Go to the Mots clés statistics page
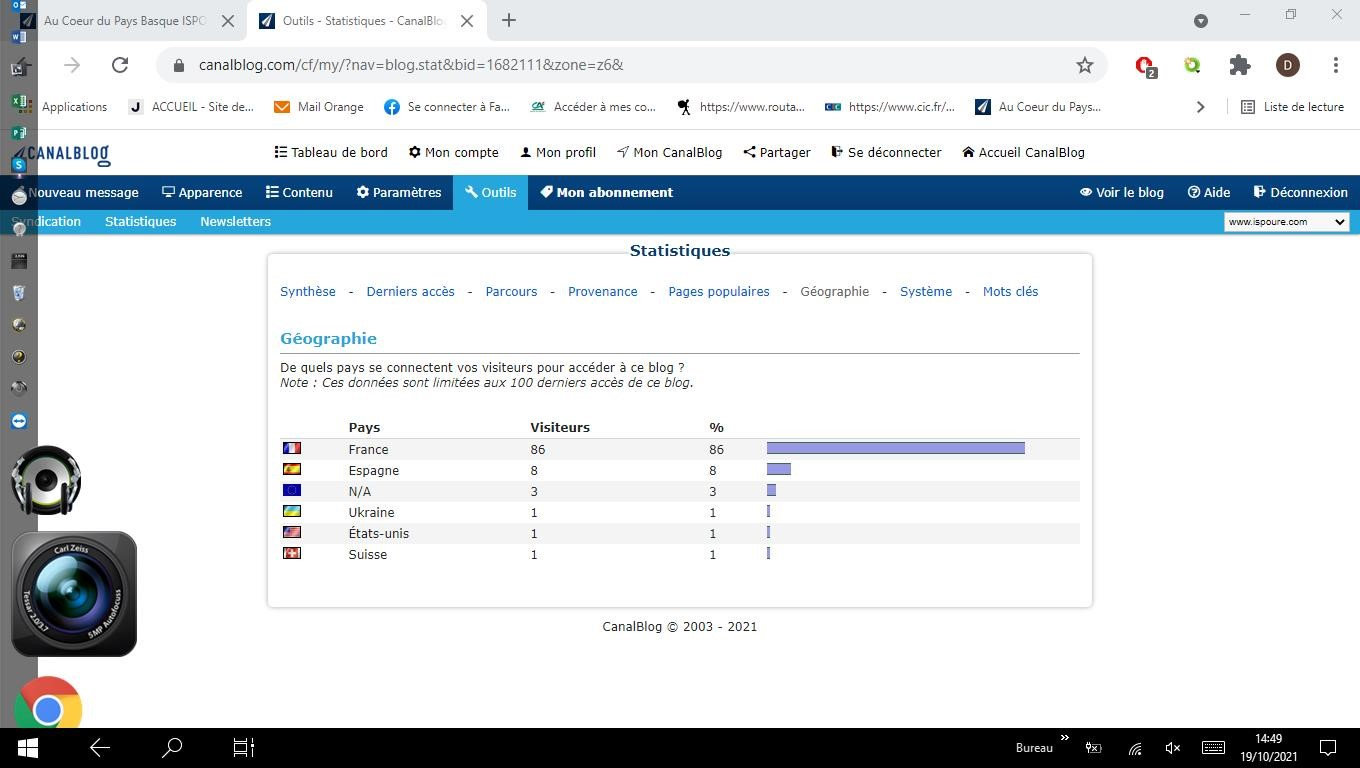 tap(1010, 292)
